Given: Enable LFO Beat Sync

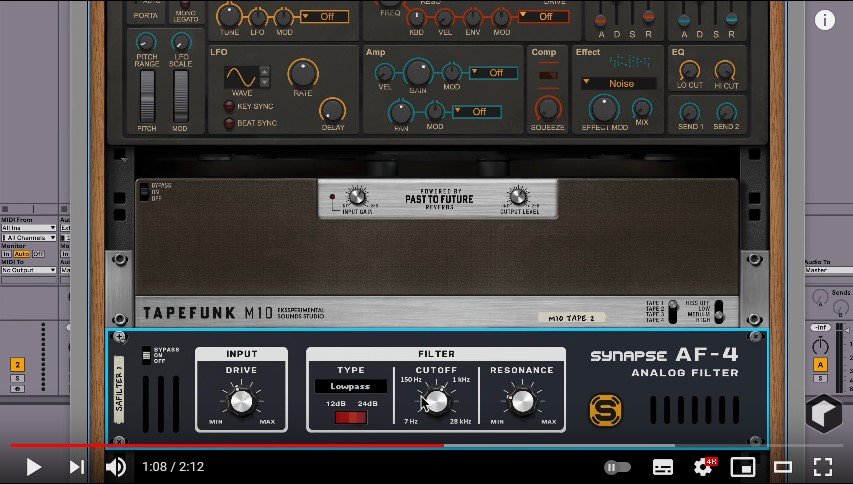Looking at the screenshot, I should pos(229,123).
